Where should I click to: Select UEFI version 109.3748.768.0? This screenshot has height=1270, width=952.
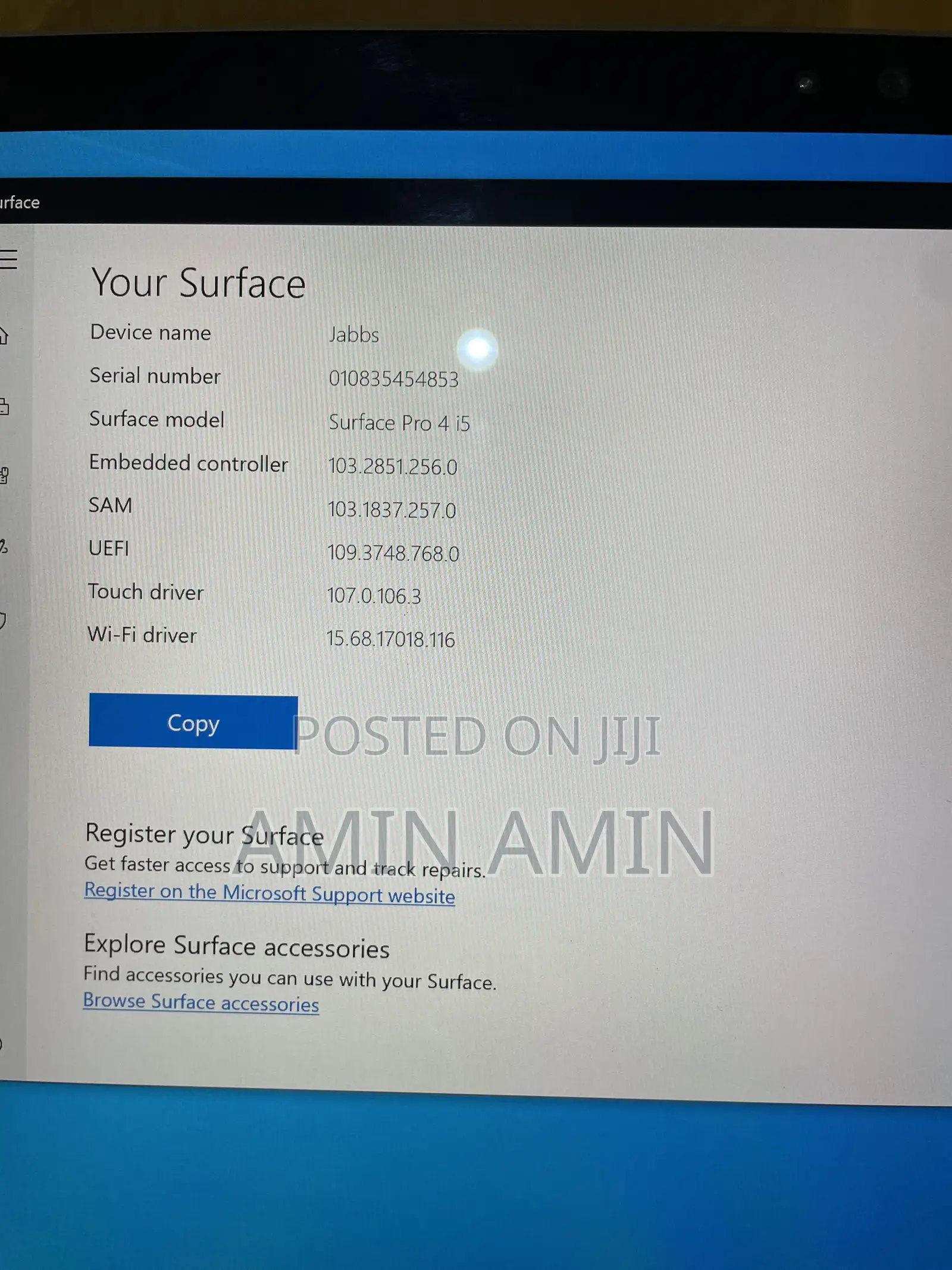coord(393,553)
